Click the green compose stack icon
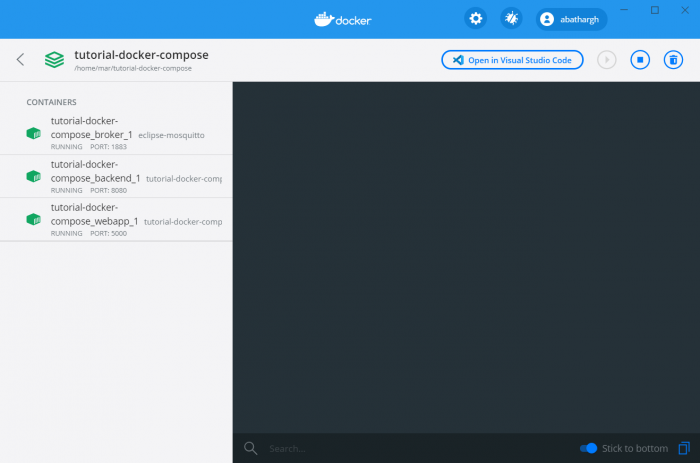Viewport: 700px width, 463px height. pyautogui.click(x=54, y=60)
